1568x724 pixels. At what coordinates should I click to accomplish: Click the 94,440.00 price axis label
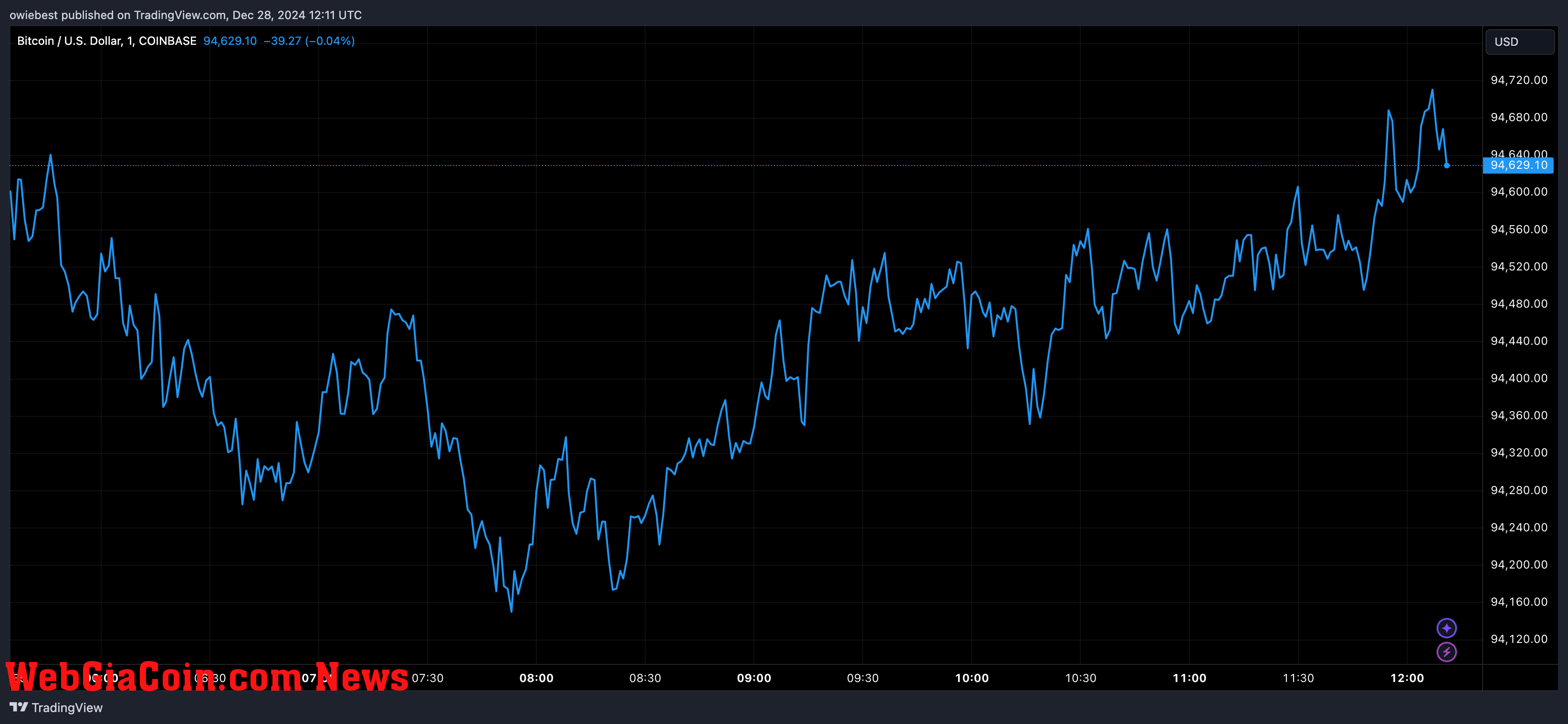1519,341
